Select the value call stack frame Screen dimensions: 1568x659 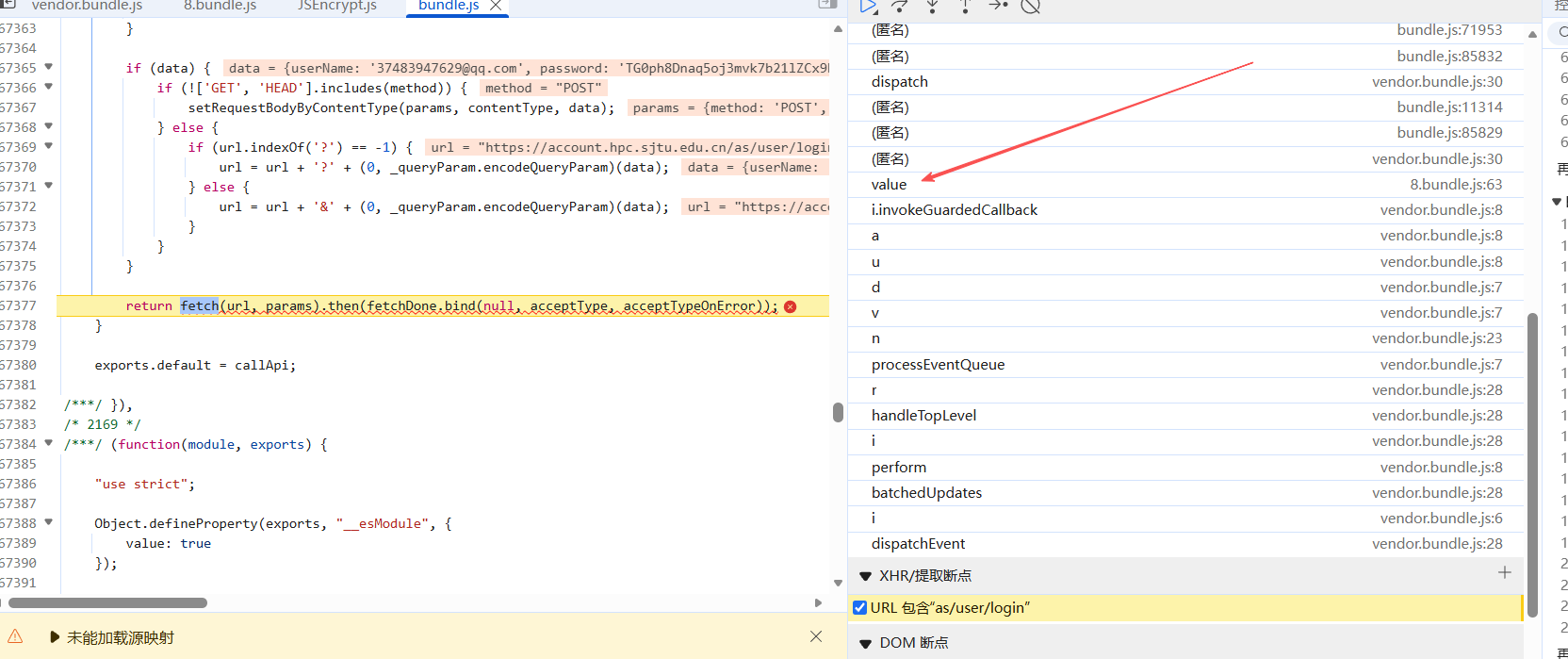click(x=1185, y=185)
